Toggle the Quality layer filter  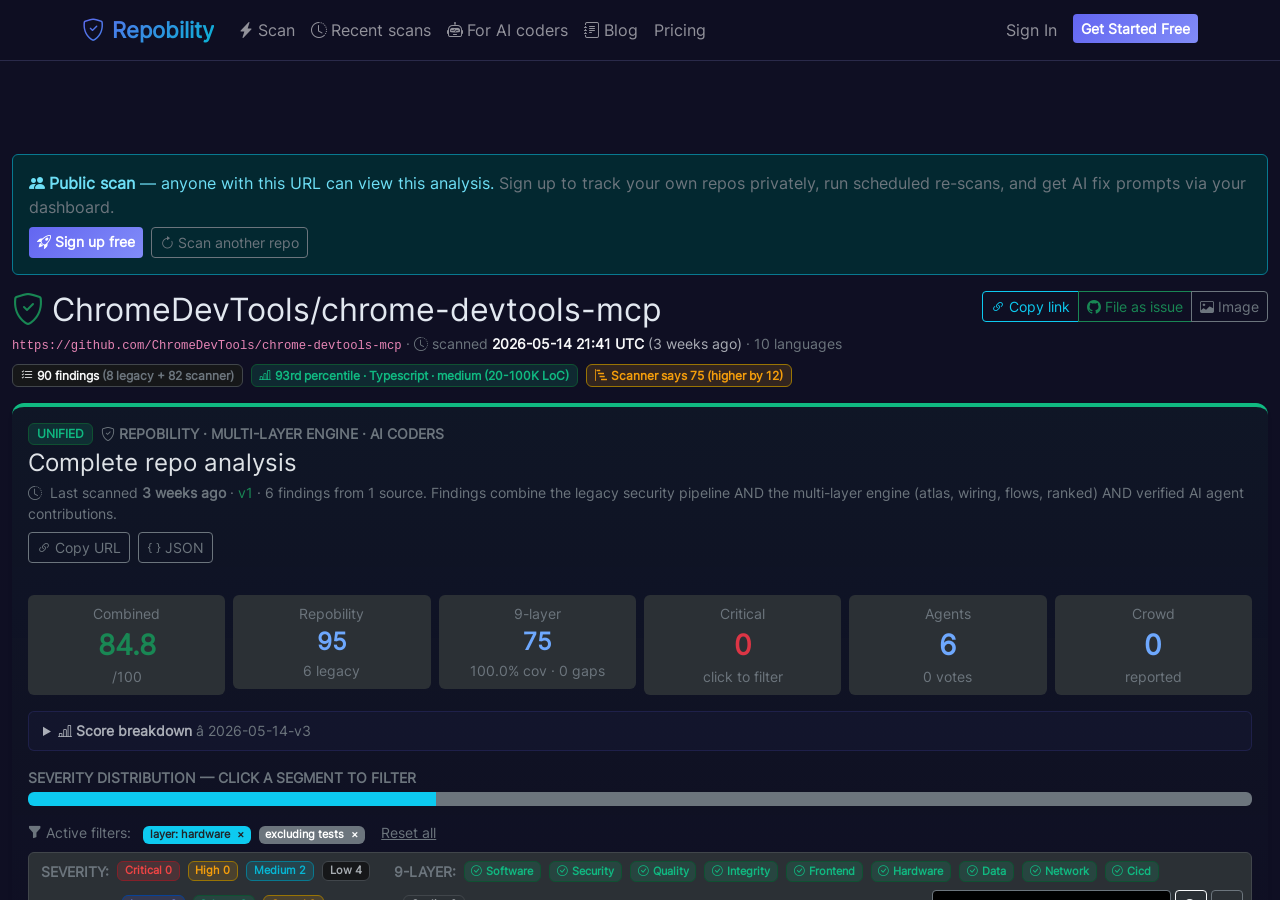663,872
